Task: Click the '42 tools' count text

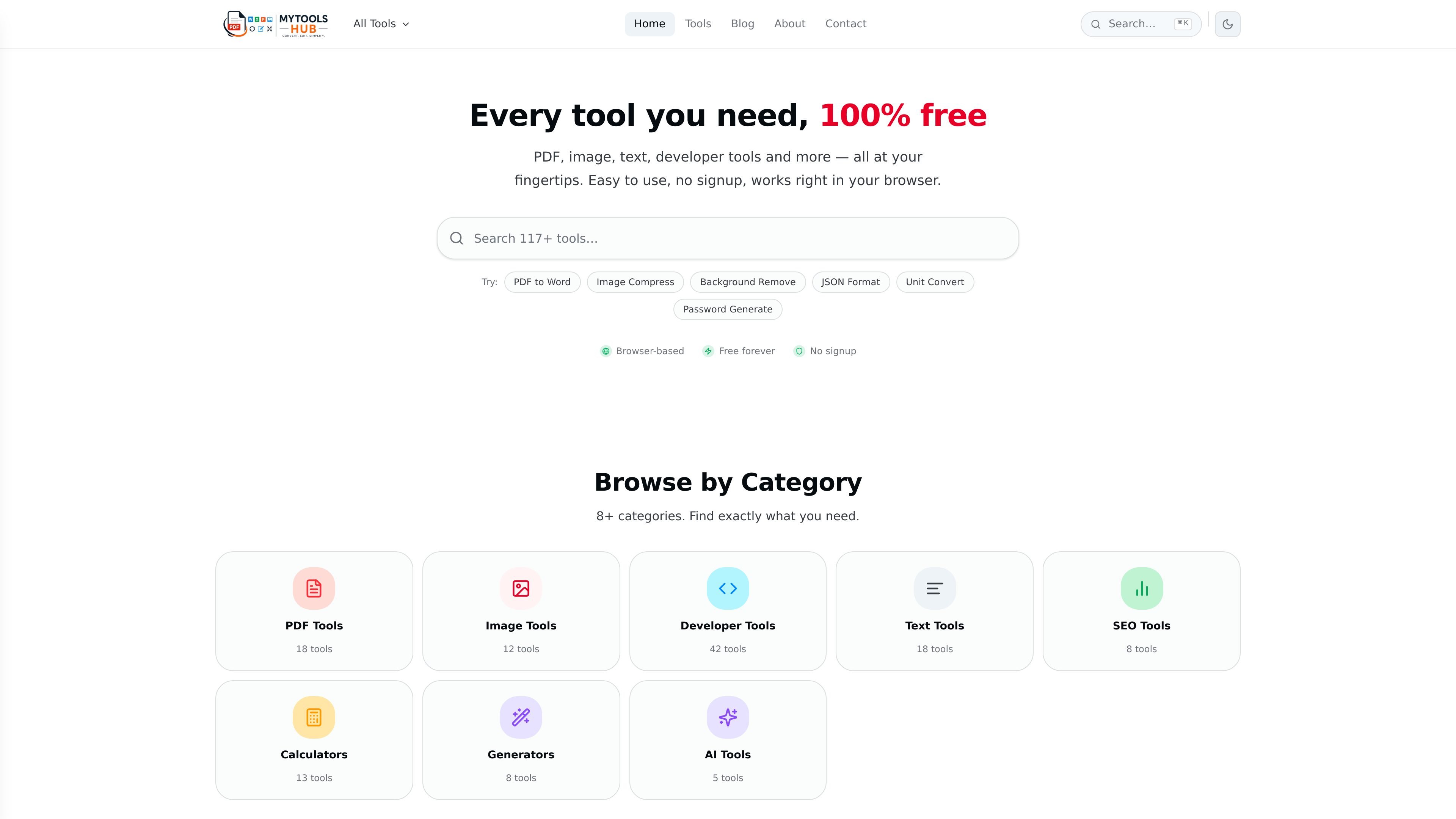Action: coord(728,649)
